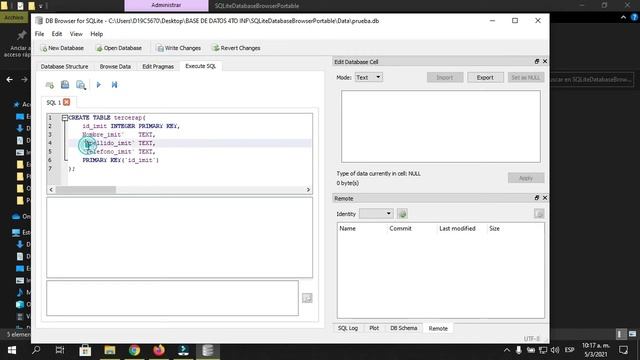The height and width of the screenshot is (360, 640).
Task: Select the Execute SQL tab
Action: click(x=200, y=66)
